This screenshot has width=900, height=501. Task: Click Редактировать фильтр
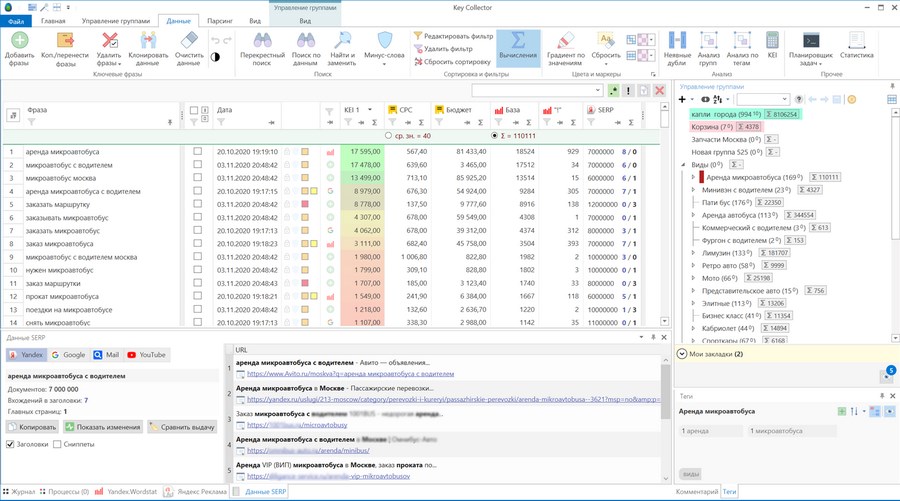[x=453, y=36]
